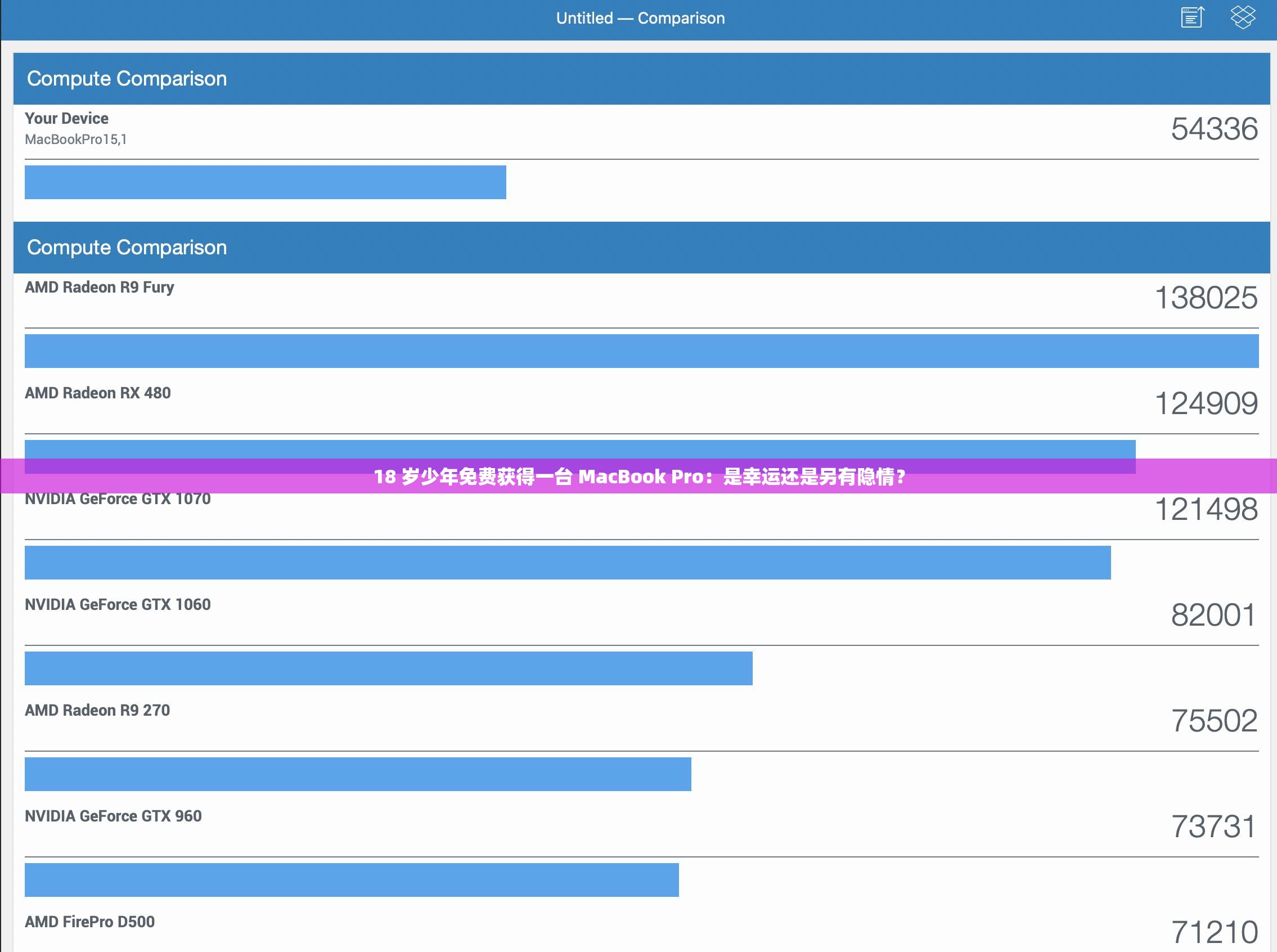Click the score 75502
The width and height of the screenshot is (1277, 952).
click(1214, 721)
